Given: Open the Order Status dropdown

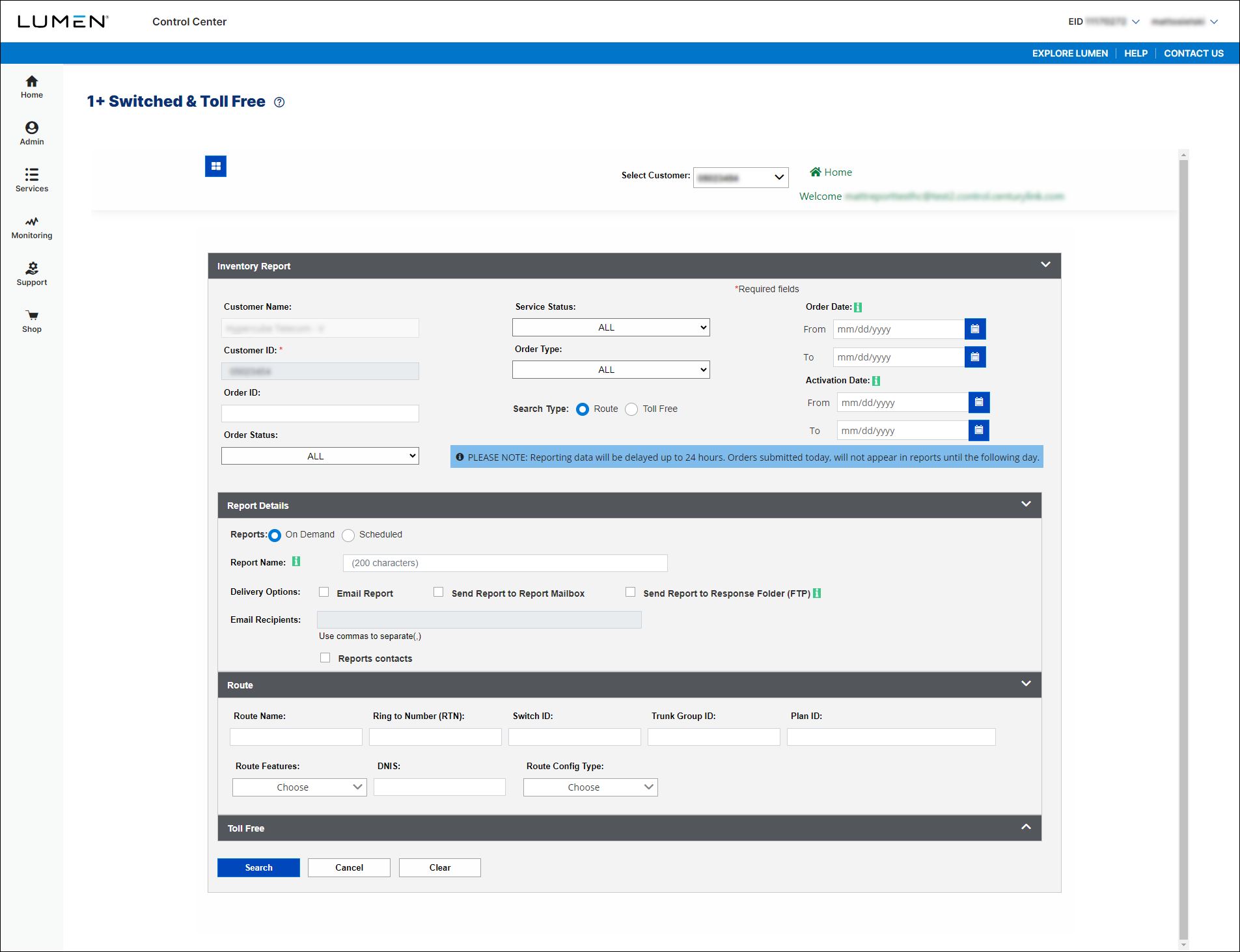Looking at the screenshot, I should 320,456.
